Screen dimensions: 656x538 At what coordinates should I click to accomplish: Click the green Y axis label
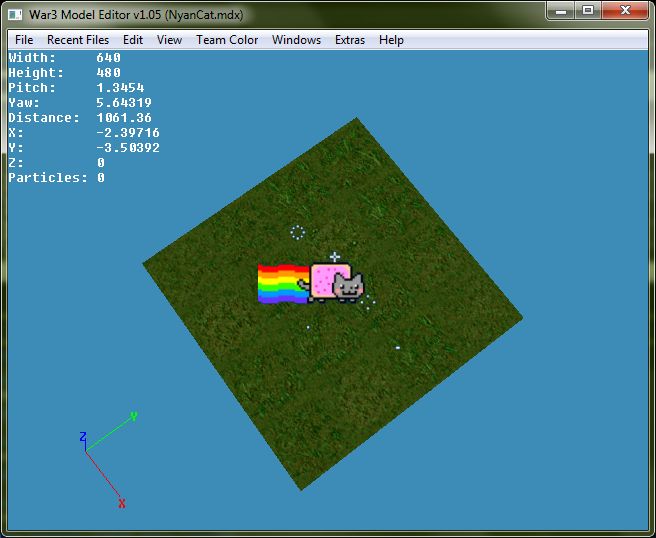134,416
